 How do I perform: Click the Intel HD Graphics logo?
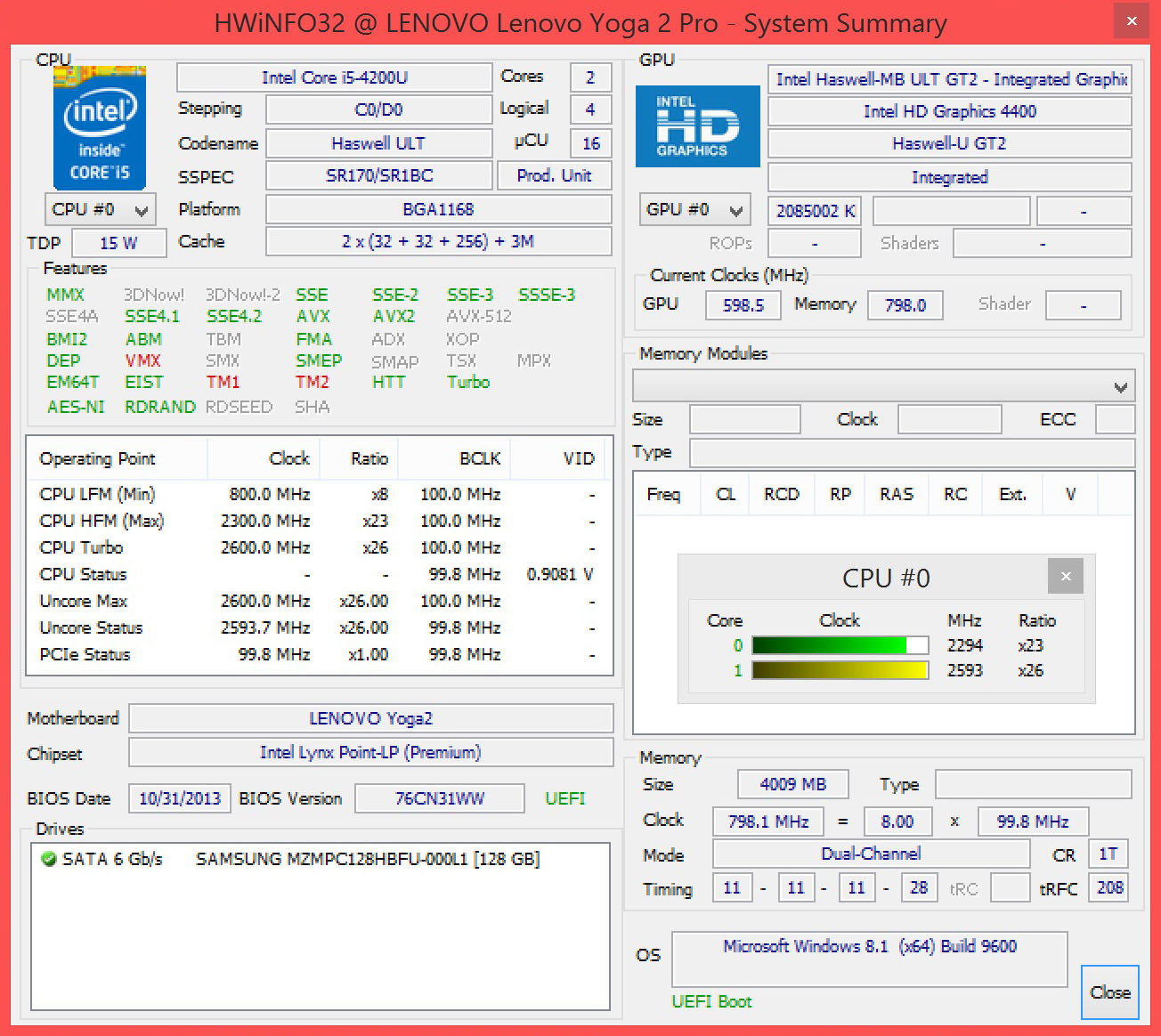pos(697,126)
